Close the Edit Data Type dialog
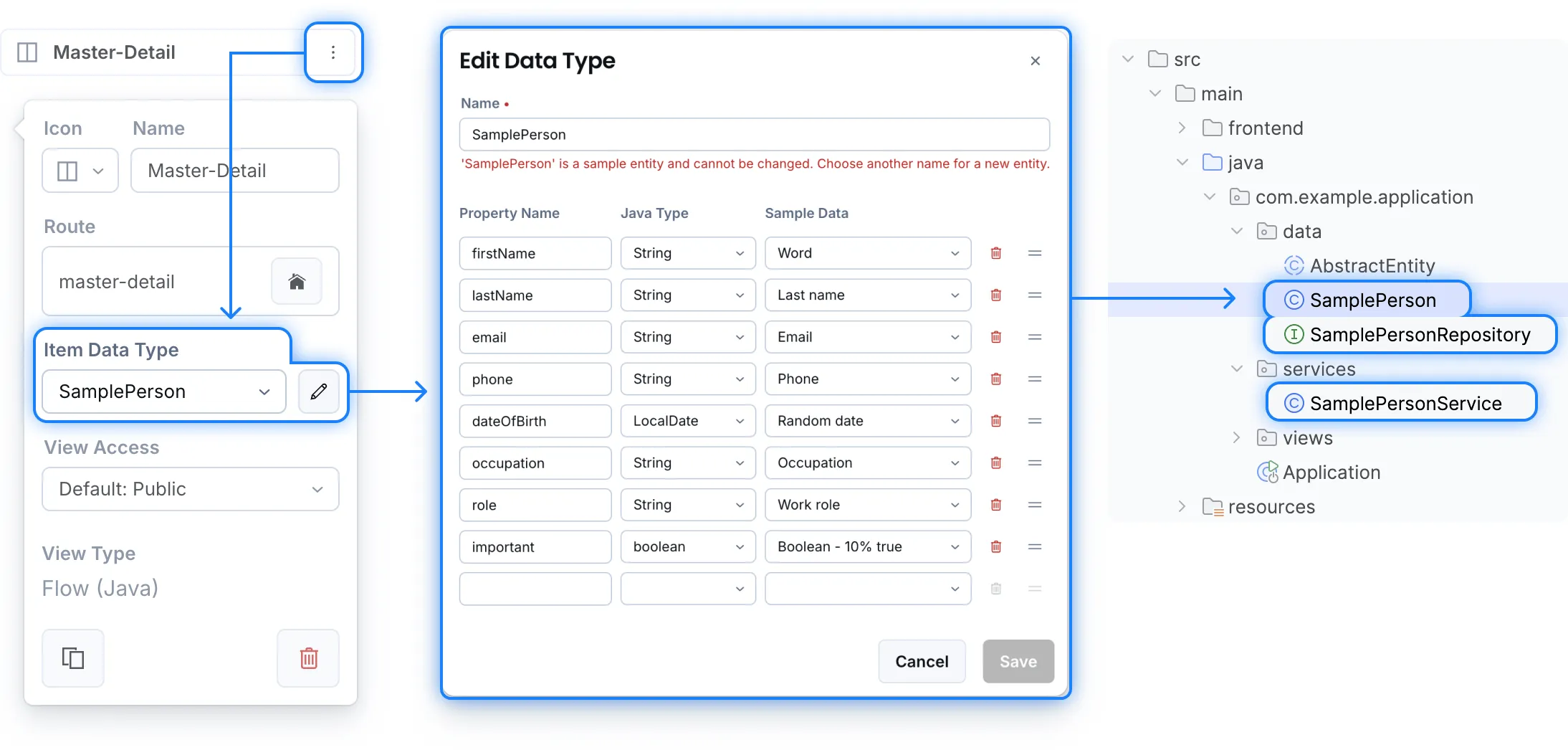This screenshot has width=1568, height=750. coord(1036,61)
